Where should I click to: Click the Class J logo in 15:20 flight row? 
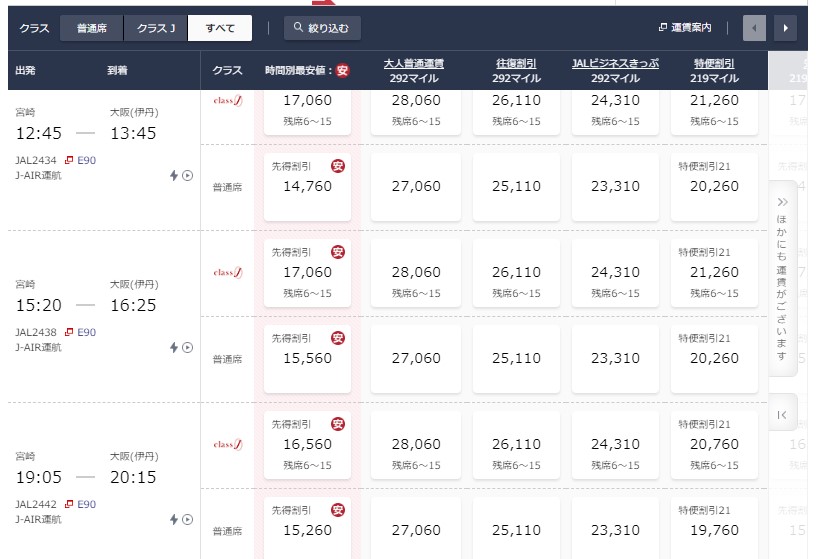coord(228,273)
